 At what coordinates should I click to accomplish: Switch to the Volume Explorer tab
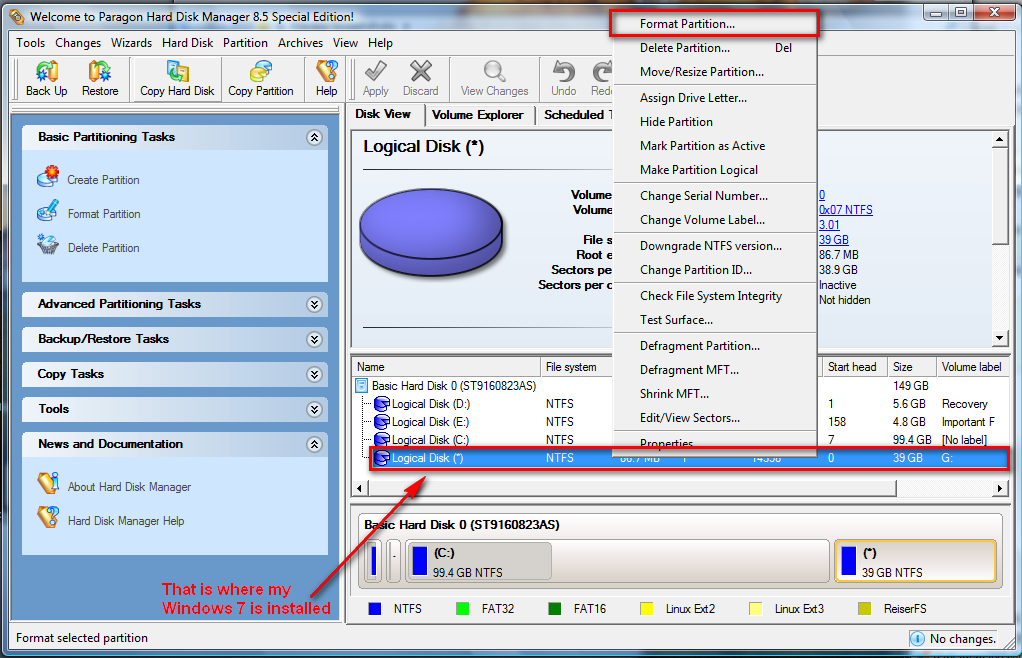tap(477, 115)
